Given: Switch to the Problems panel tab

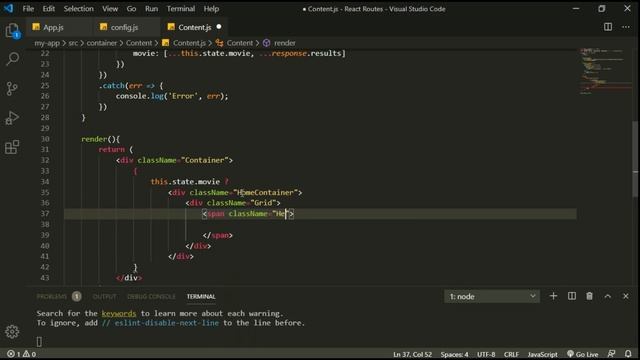Looking at the screenshot, I should coord(52,296).
